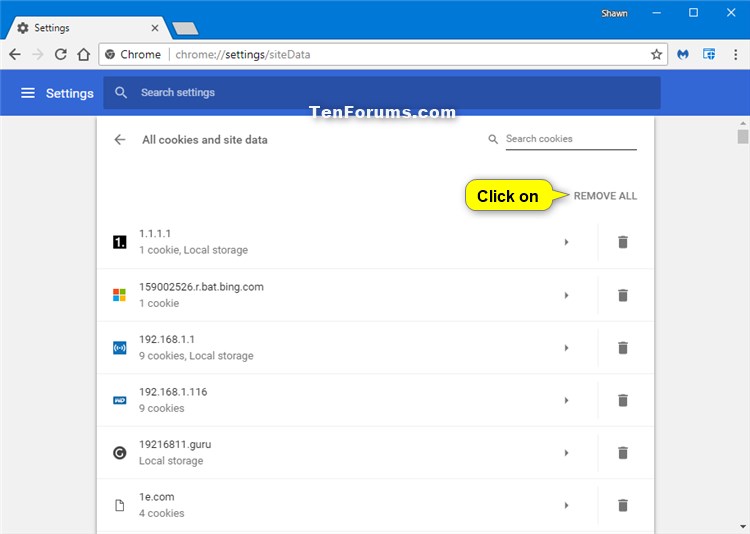Image resolution: width=750 pixels, height=534 pixels.
Task: Focus the Search cookies field
Action: pos(571,139)
